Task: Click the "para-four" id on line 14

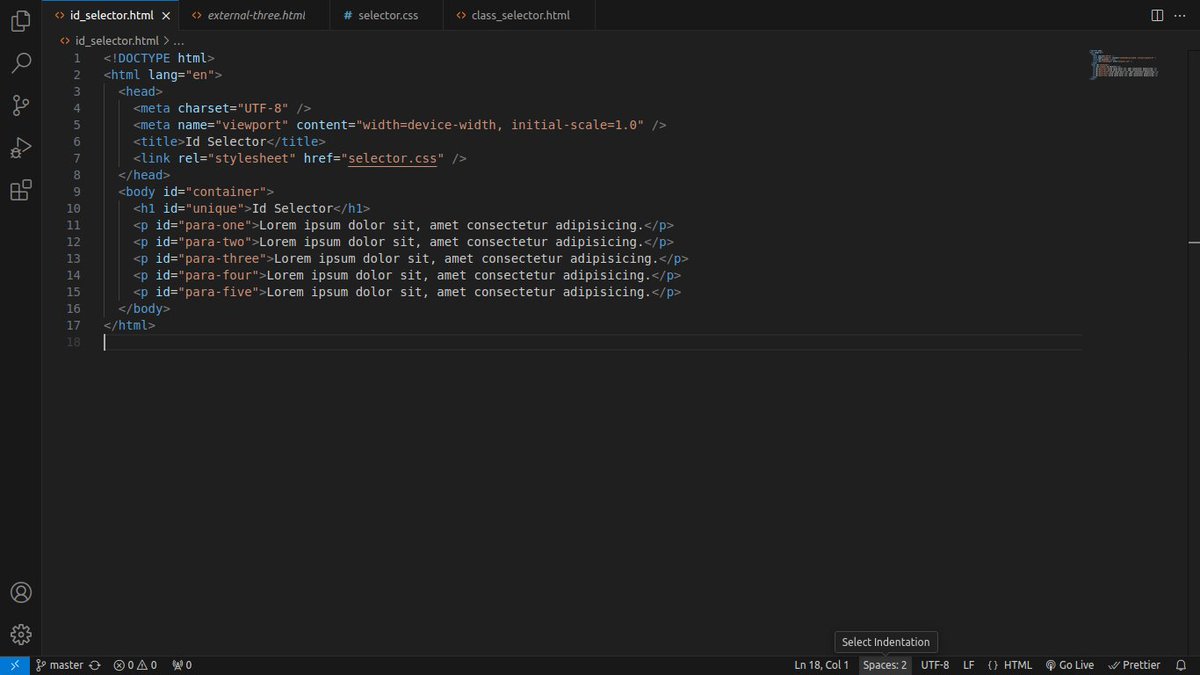Action: tap(218, 275)
